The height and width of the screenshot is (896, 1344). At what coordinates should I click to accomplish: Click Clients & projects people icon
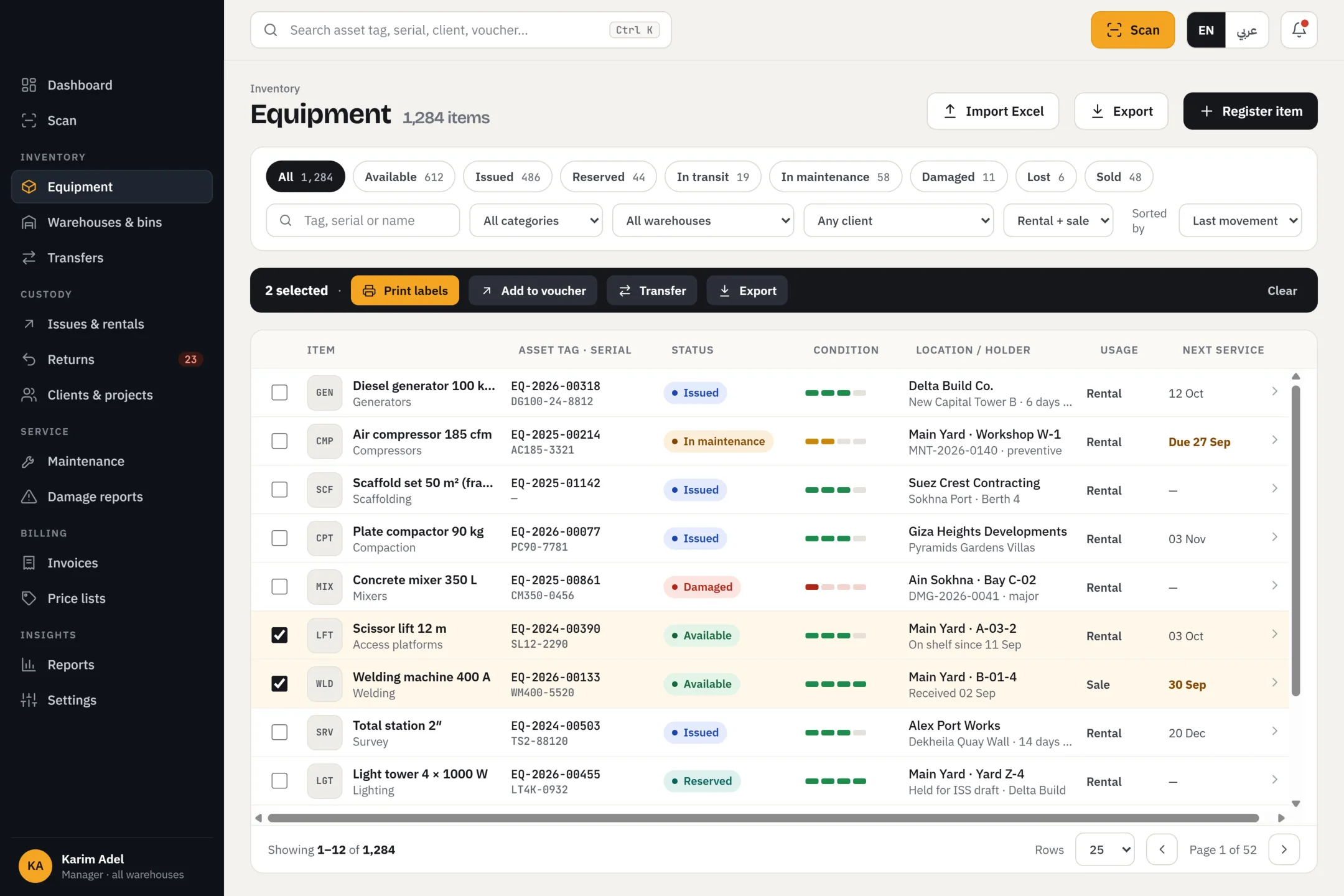(29, 394)
